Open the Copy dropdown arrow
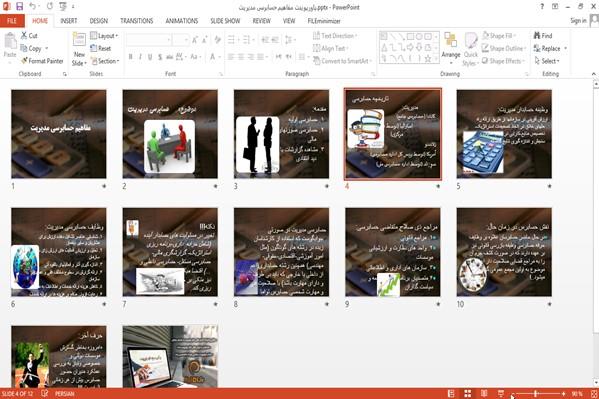The height and width of the screenshot is (399, 599). coord(47,49)
